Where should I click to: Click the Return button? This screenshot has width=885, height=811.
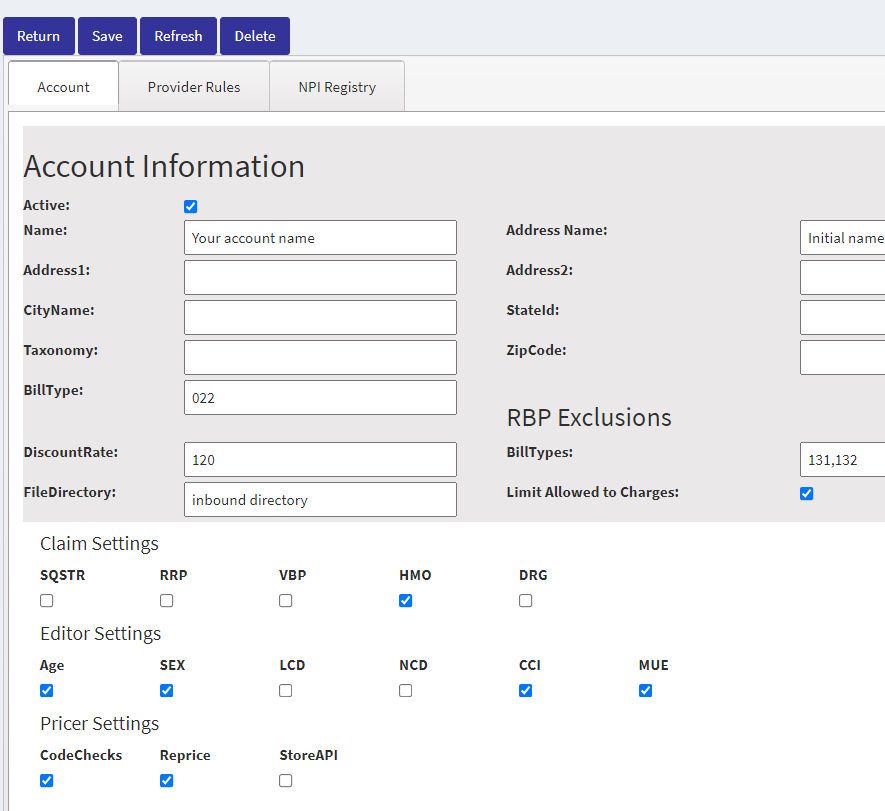click(38, 36)
